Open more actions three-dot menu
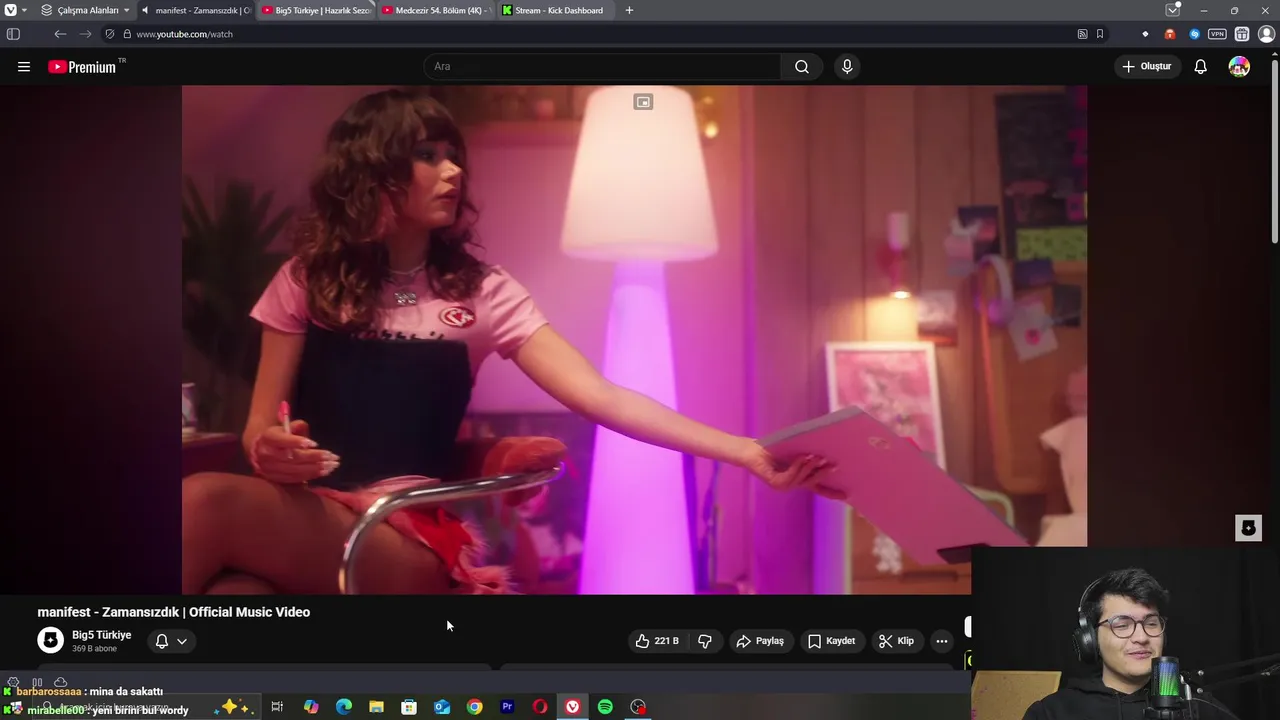Viewport: 1280px width, 720px height. (942, 641)
